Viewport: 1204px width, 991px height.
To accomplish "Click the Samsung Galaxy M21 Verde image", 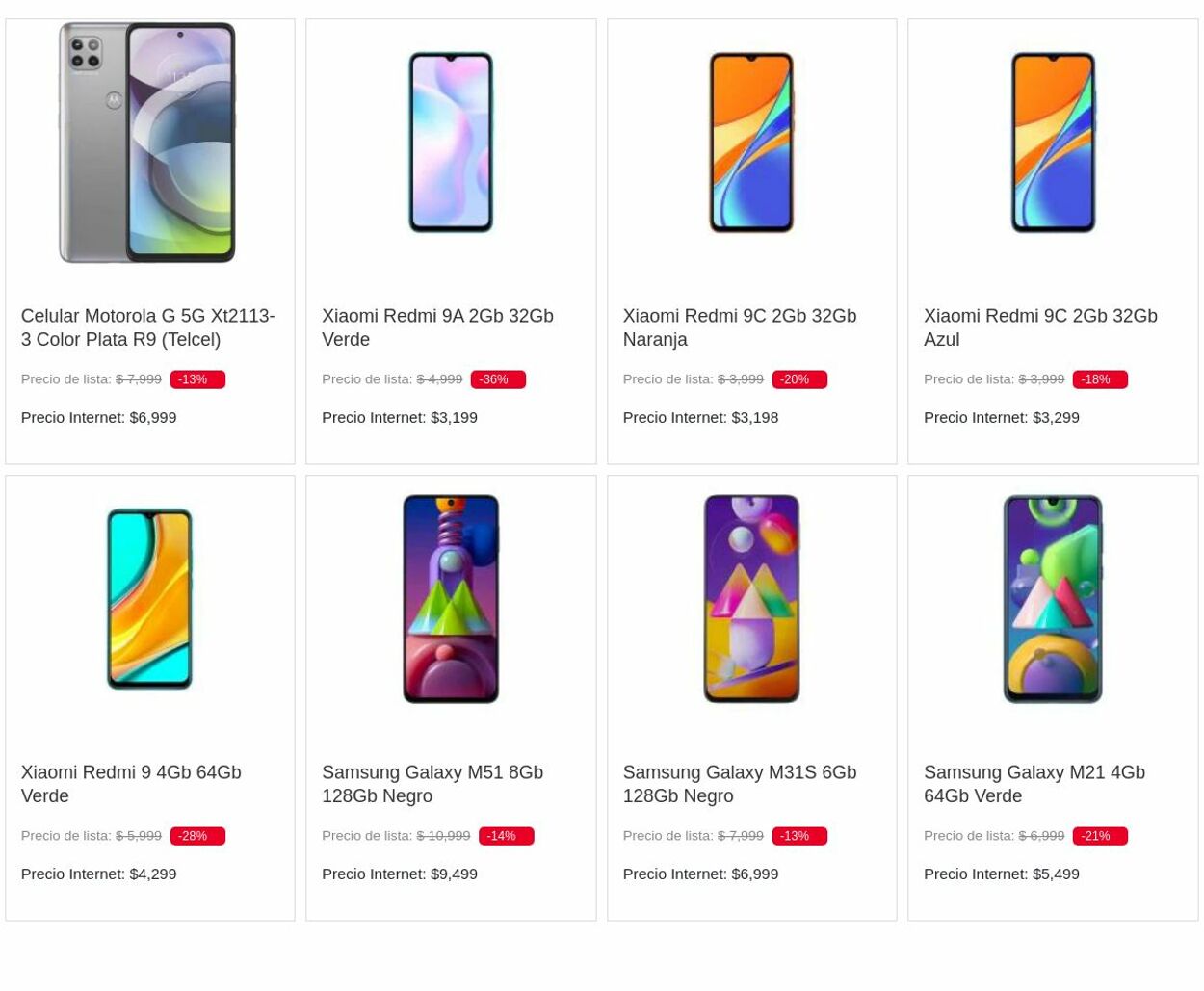I will [x=1053, y=599].
